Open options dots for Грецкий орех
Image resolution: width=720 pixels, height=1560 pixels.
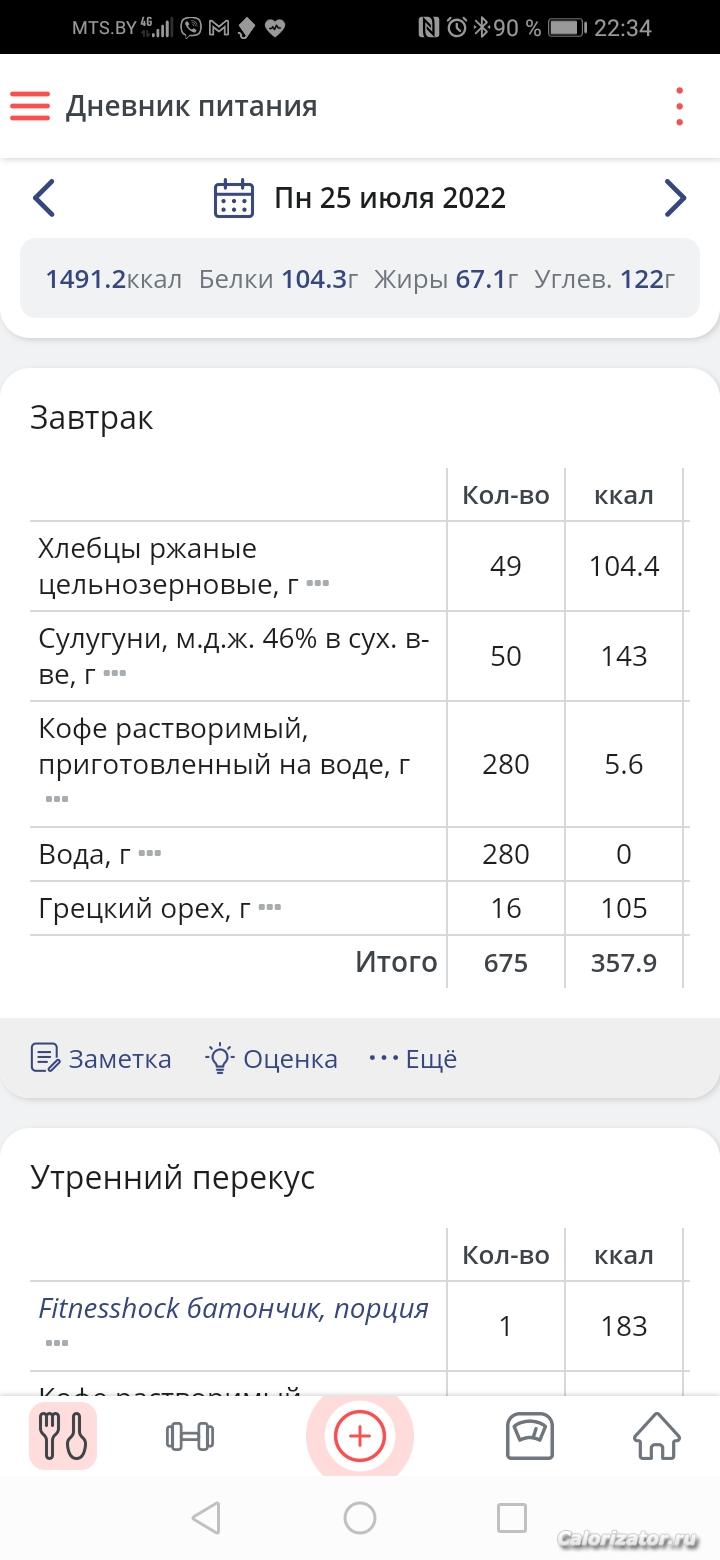[x=270, y=907]
